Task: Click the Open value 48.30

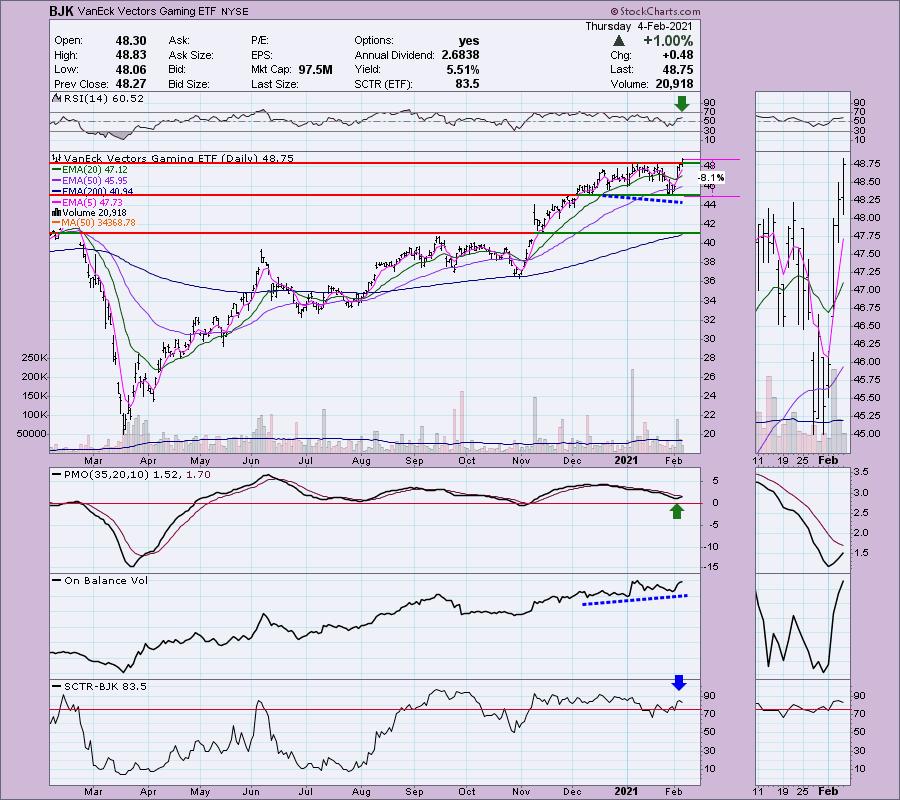Action: (131, 41)
